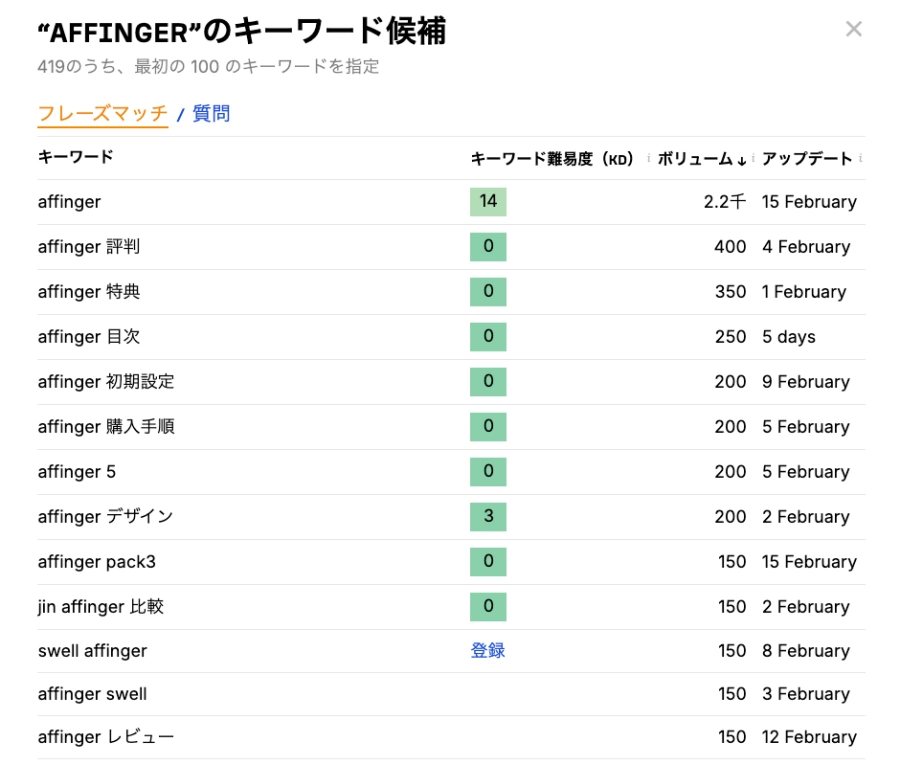The height and width of the screenshot is (764, 900).
Task: Click the volume value "2.2千"
Action: pyautogui.click(x=725, y=201)
